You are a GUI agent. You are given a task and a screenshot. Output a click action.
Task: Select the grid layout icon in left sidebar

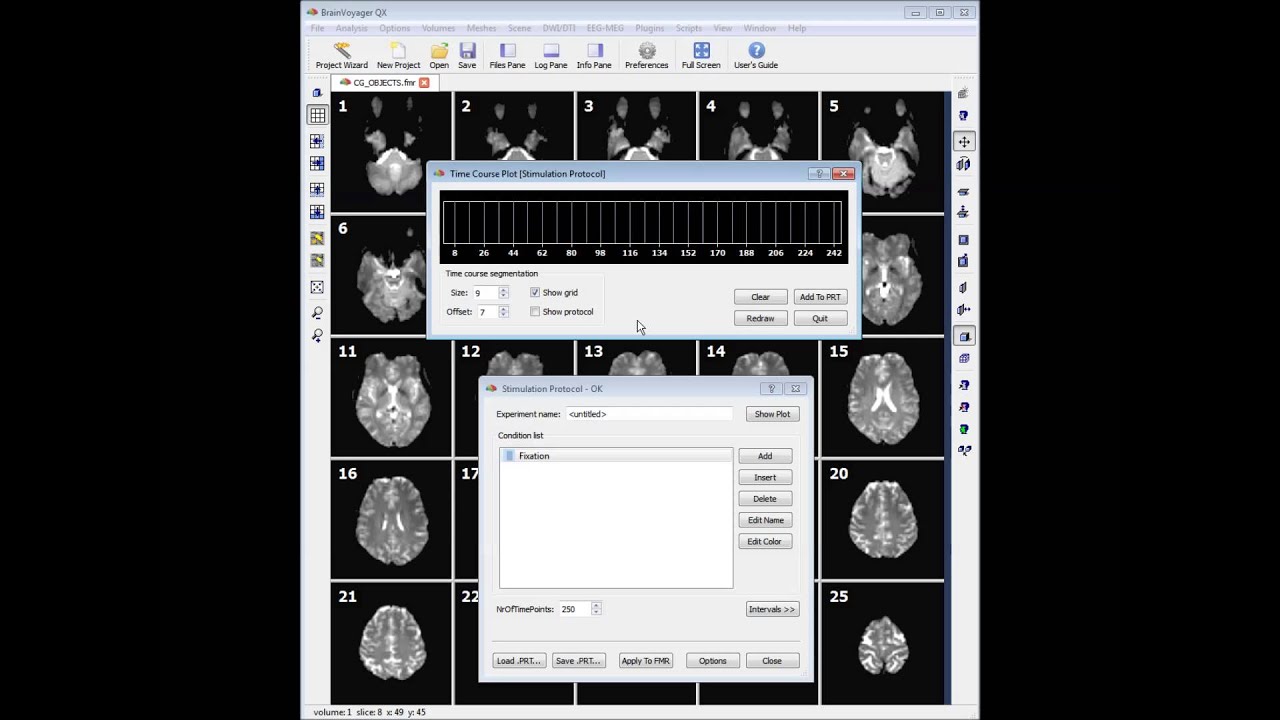point(317,116)
